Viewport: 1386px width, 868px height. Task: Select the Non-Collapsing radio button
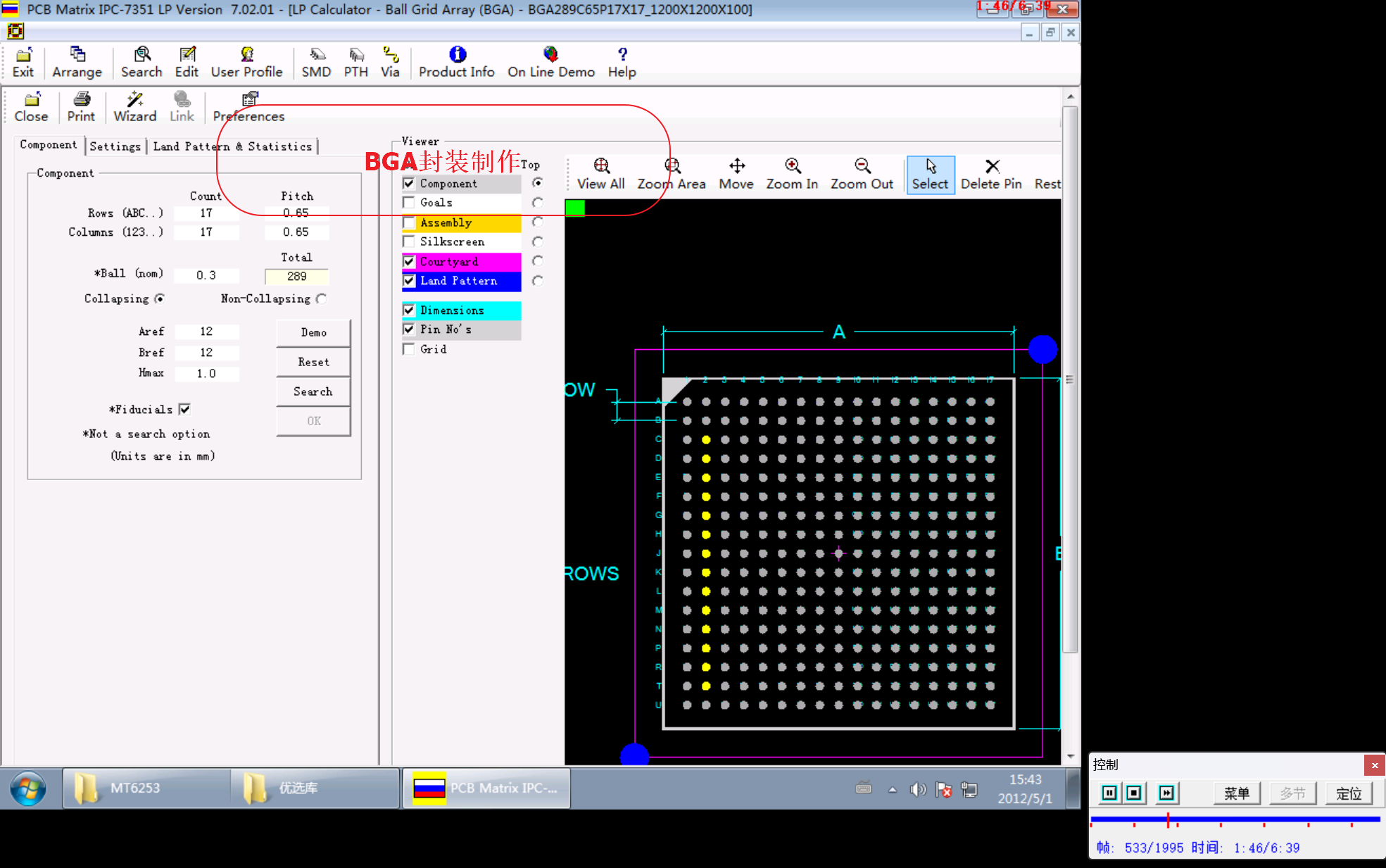[321, 298]
